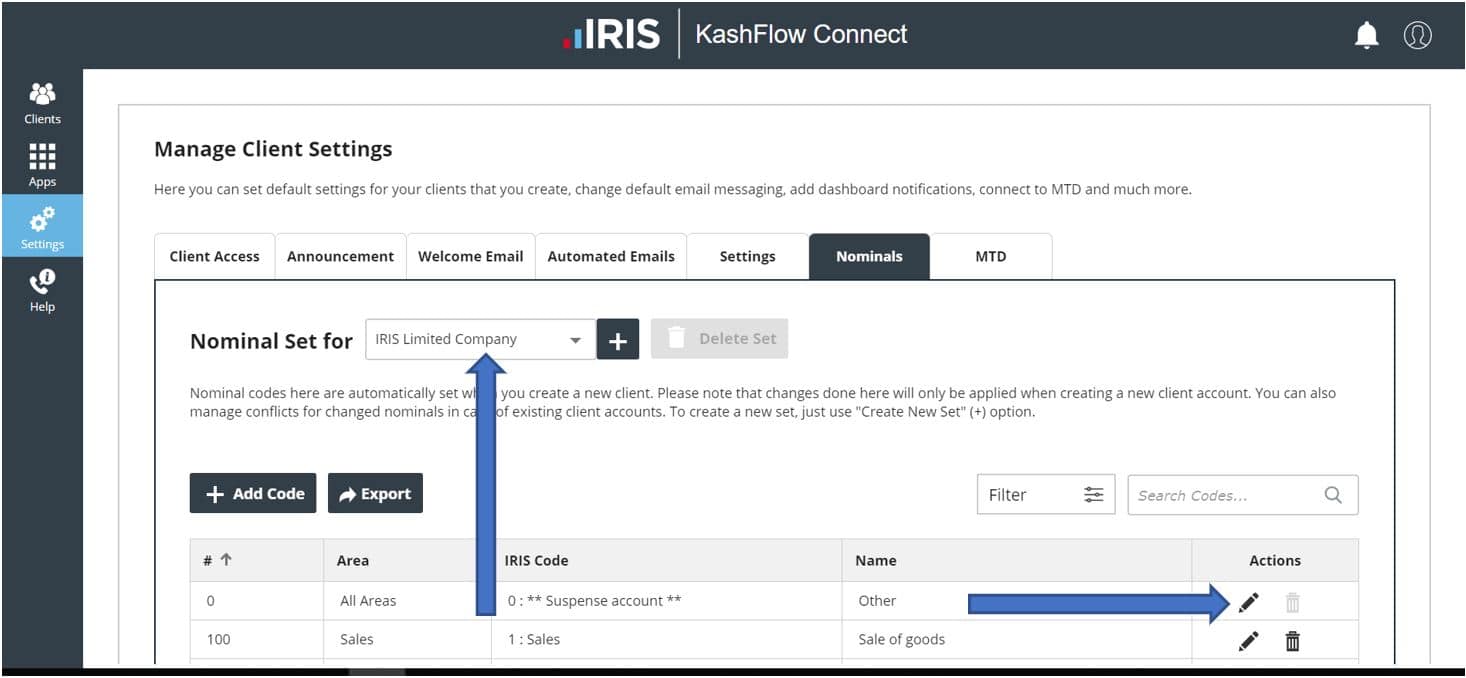This screenshot has width=1466, height=678.
Task: Sort by the # column header arrow
Action: point(226,560)
